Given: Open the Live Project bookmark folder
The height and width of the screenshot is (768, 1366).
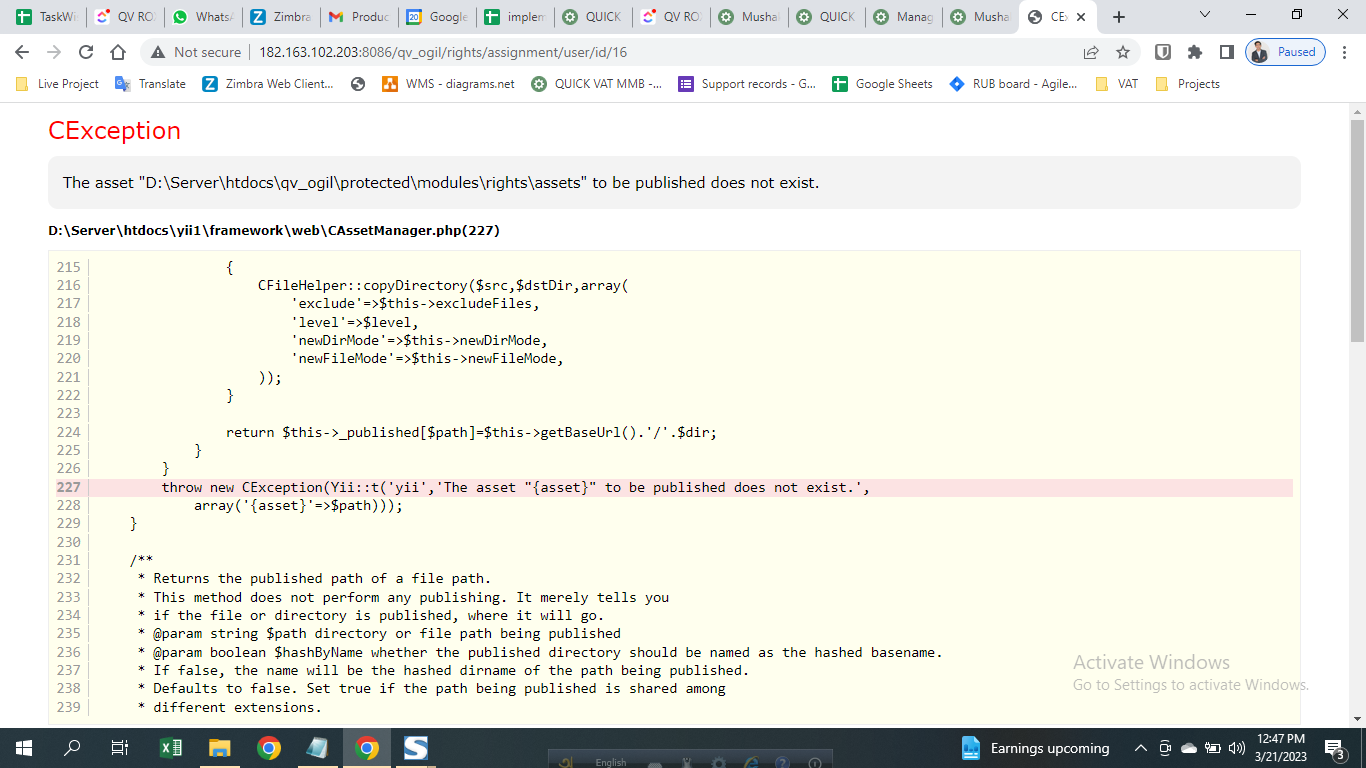Looking at the screenshot, I should pos(58,84).
